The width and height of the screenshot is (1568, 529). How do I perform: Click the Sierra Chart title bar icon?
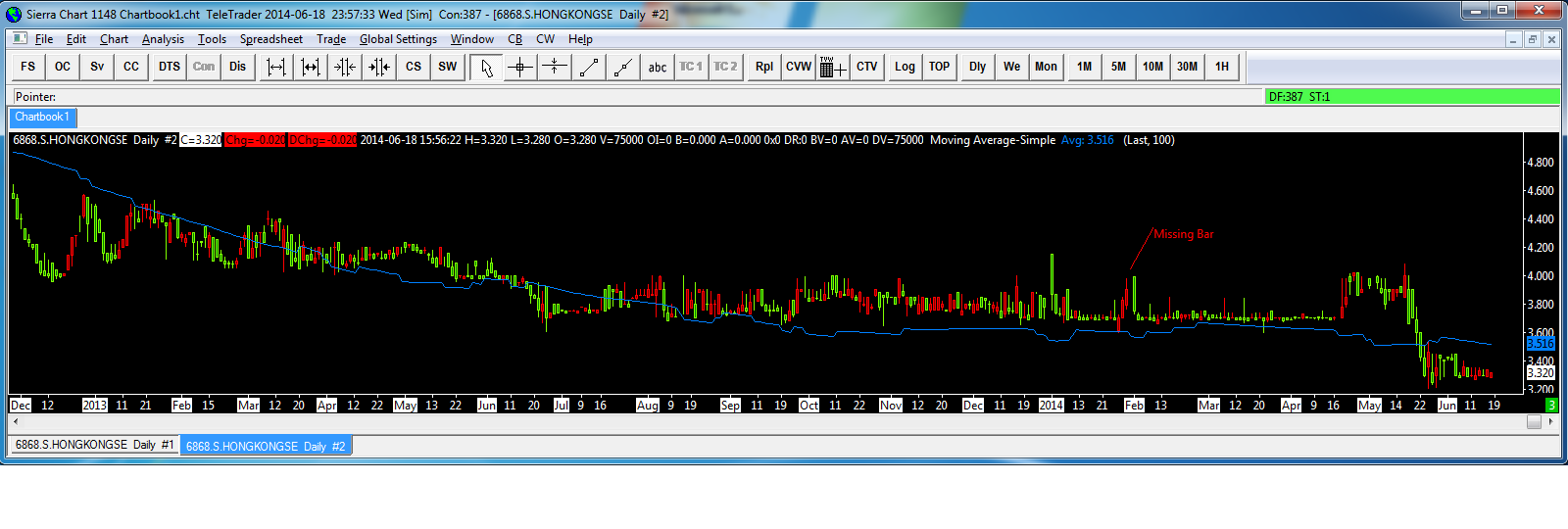tap(14, 14)
